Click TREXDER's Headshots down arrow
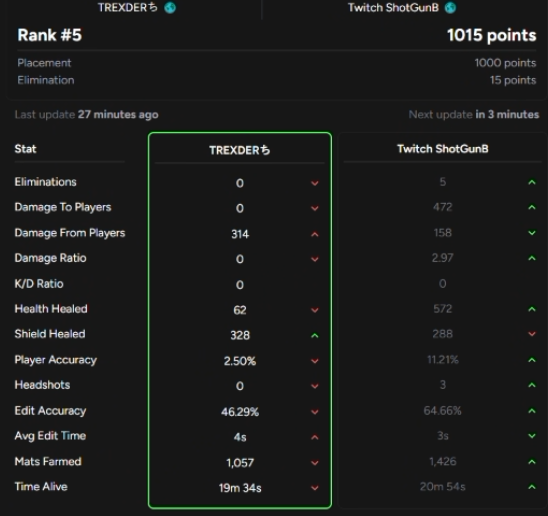Image resolution: width=548 pixels, height=516 pixels. tap(315, 386)
